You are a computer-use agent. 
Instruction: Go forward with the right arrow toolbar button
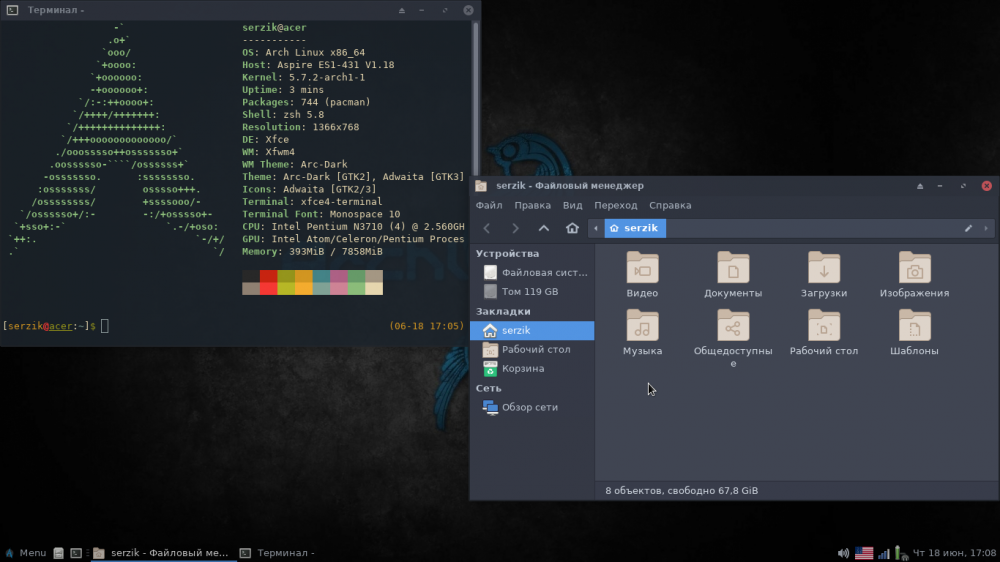point(515,228)
